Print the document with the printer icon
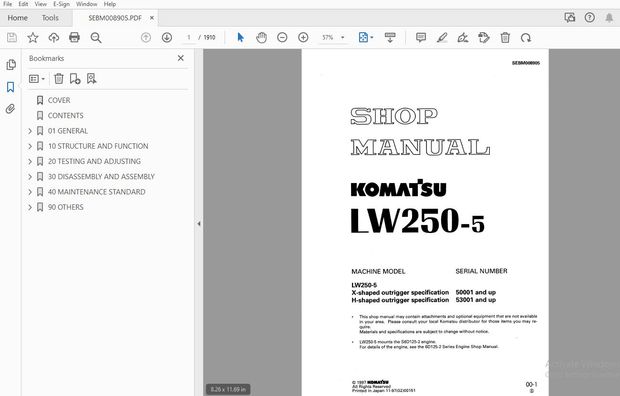620x396 pixels. point(74,38)
